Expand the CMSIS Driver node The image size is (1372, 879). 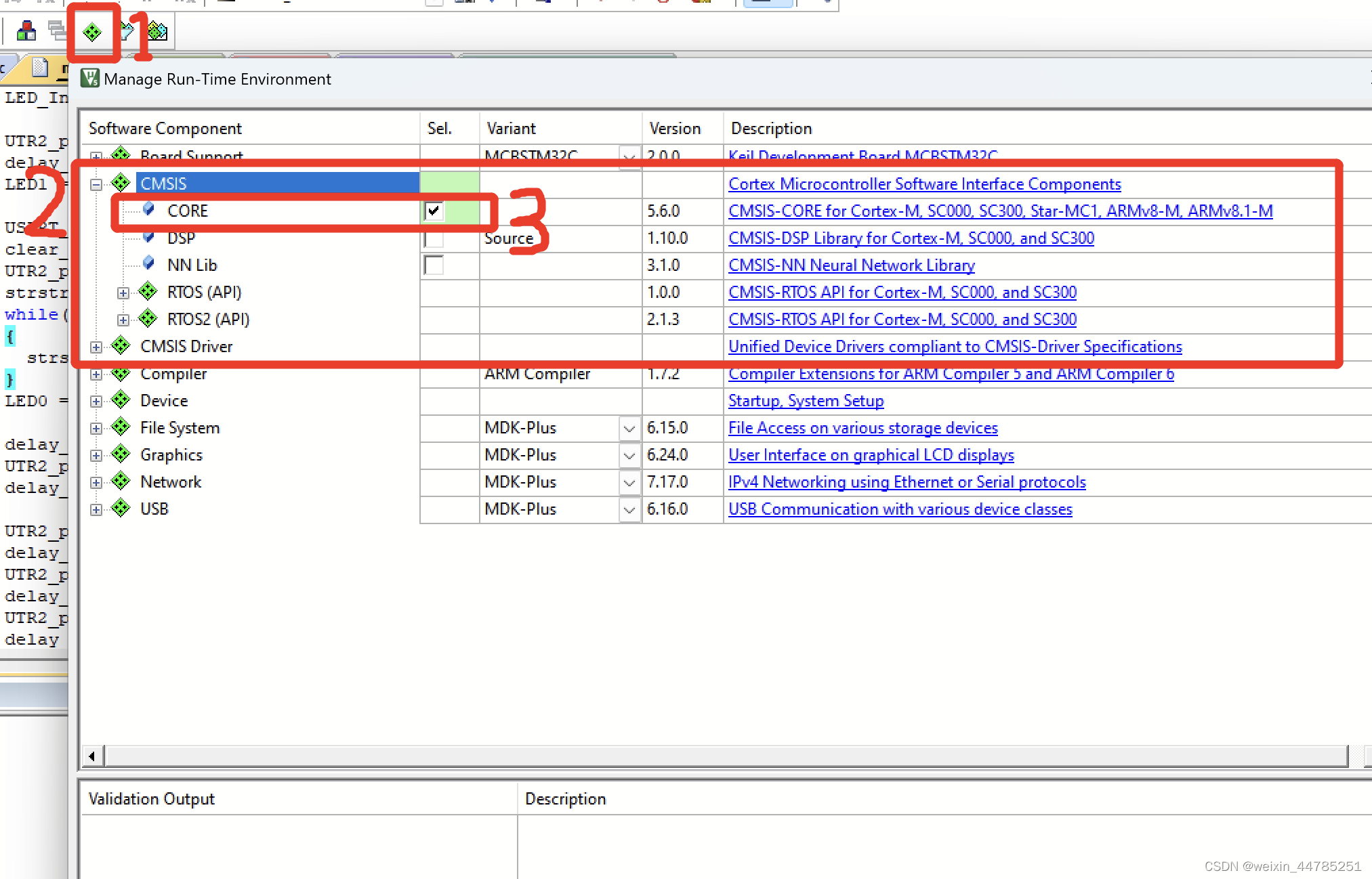pos(96,347)
